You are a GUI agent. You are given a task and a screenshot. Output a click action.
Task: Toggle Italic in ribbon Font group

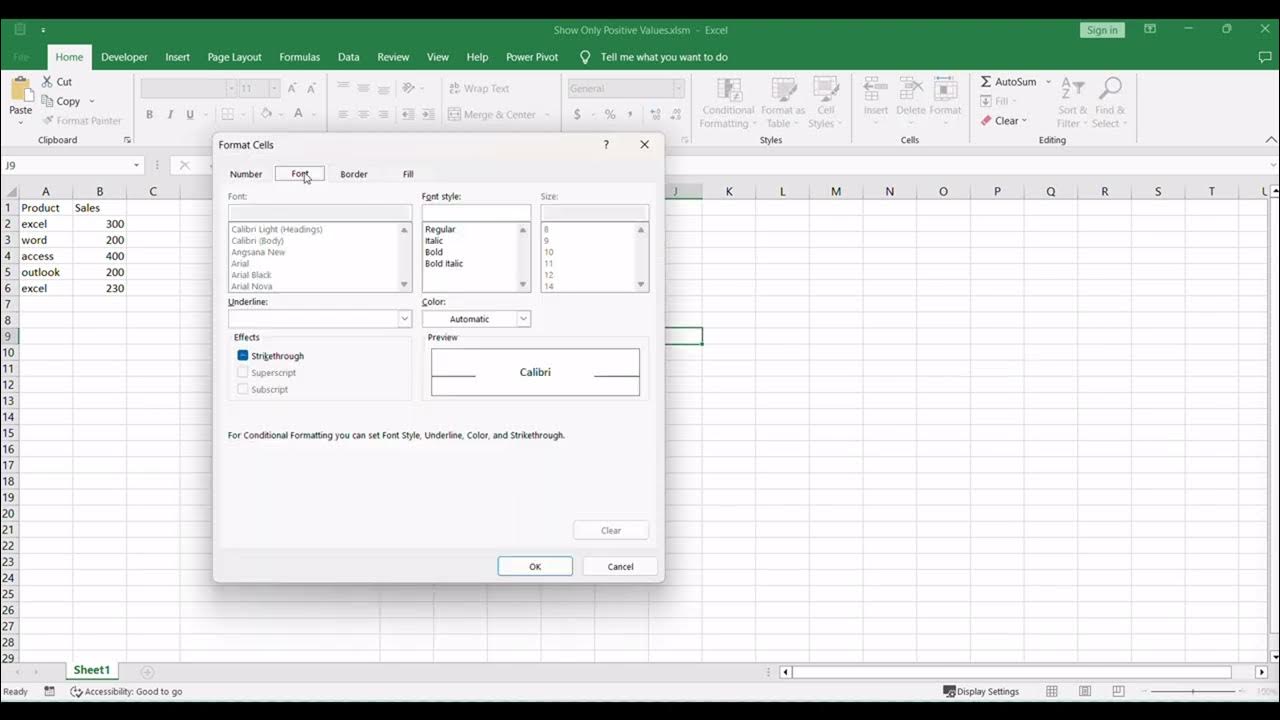(170, 115)
